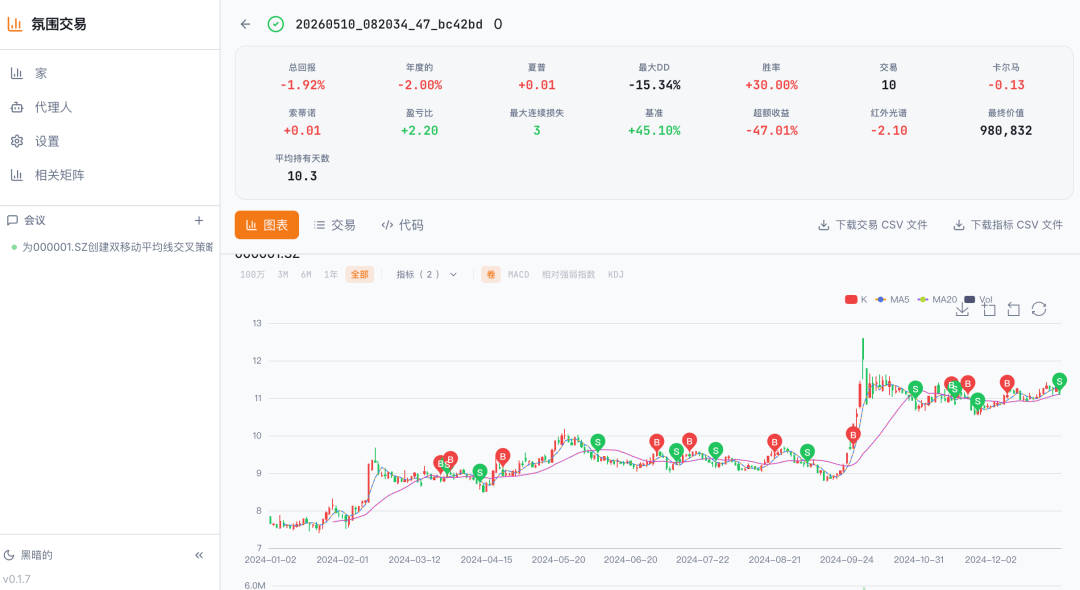Screen dimensions: 1080x590
Task: Click the 最大DD value -15.34%
Action: (x=654, y=85)
